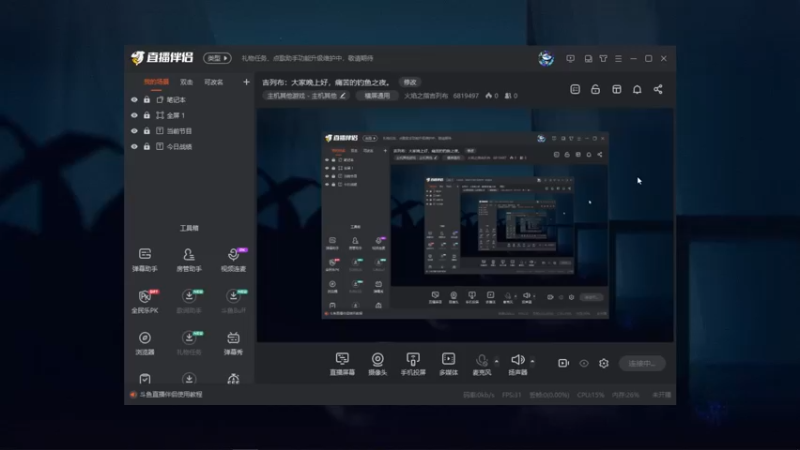Image resolution: width=800 pixels, height=450 pixels.
Task: Expand the microphone options arrow
Action: click(496, 361)
